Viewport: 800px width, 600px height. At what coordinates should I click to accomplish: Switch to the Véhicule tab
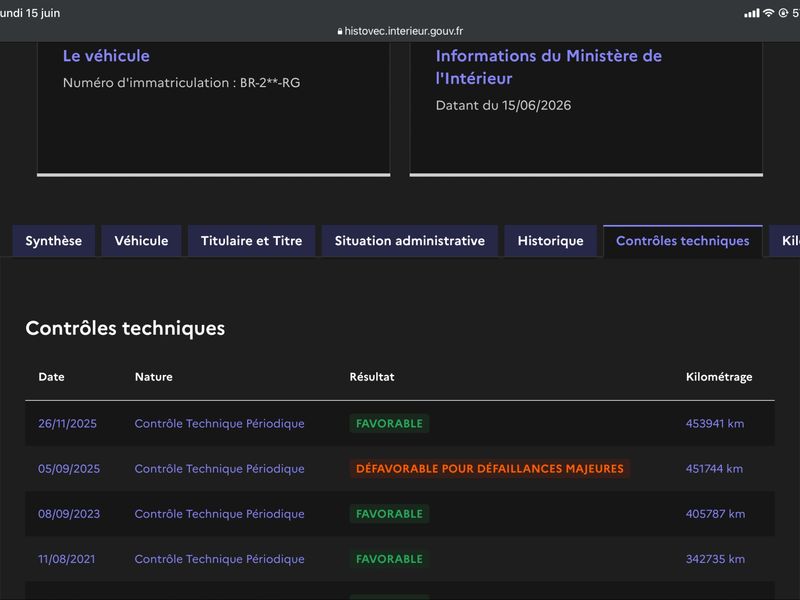pos(141,241)
